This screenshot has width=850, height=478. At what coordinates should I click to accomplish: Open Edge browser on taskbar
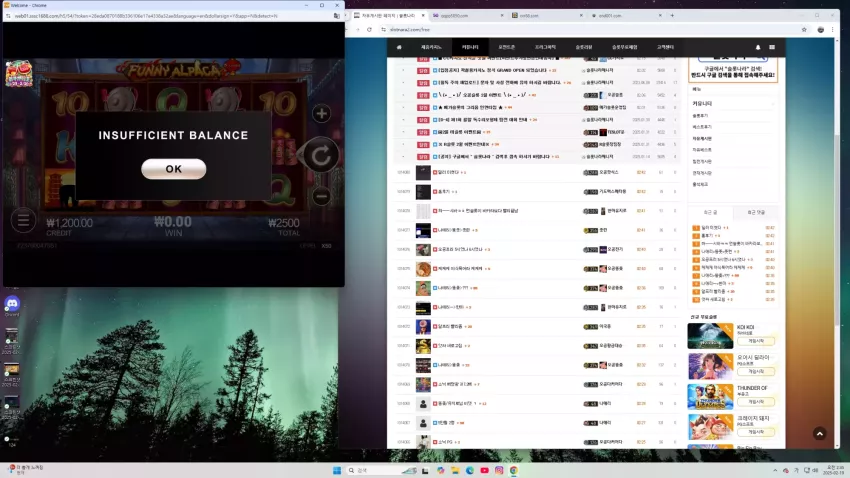pos(469,470)
